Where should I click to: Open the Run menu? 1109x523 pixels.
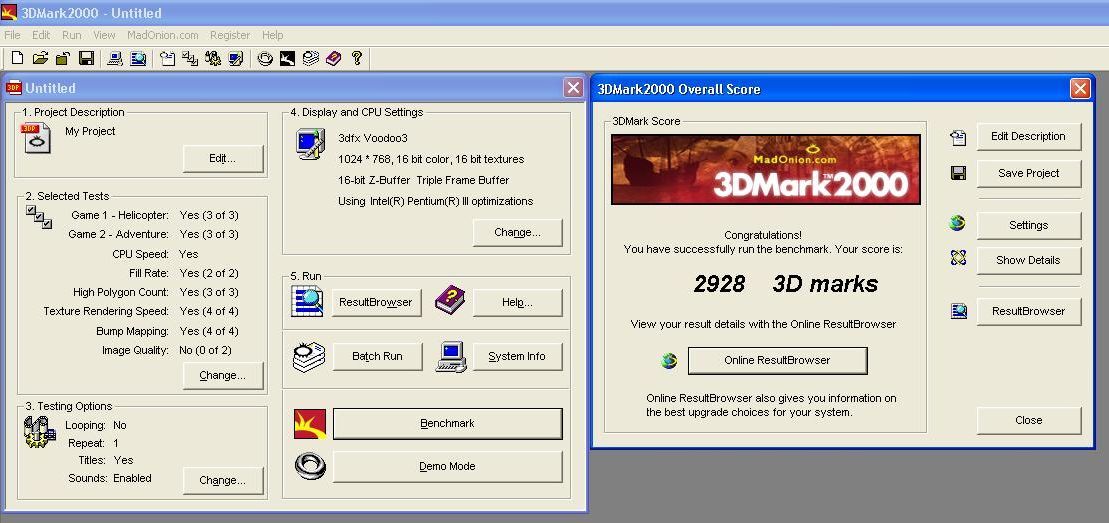pos(71,35)
